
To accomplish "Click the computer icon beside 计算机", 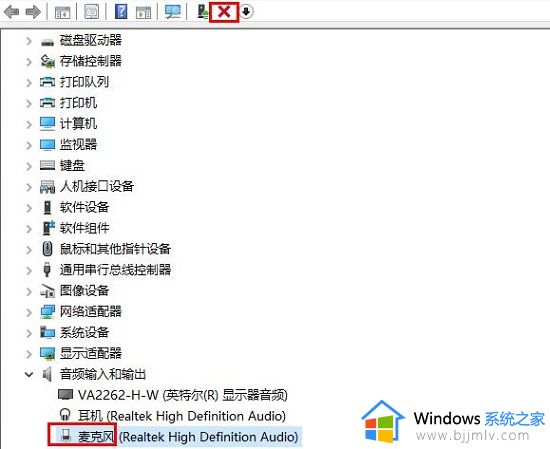I will (x=47, y=124).
